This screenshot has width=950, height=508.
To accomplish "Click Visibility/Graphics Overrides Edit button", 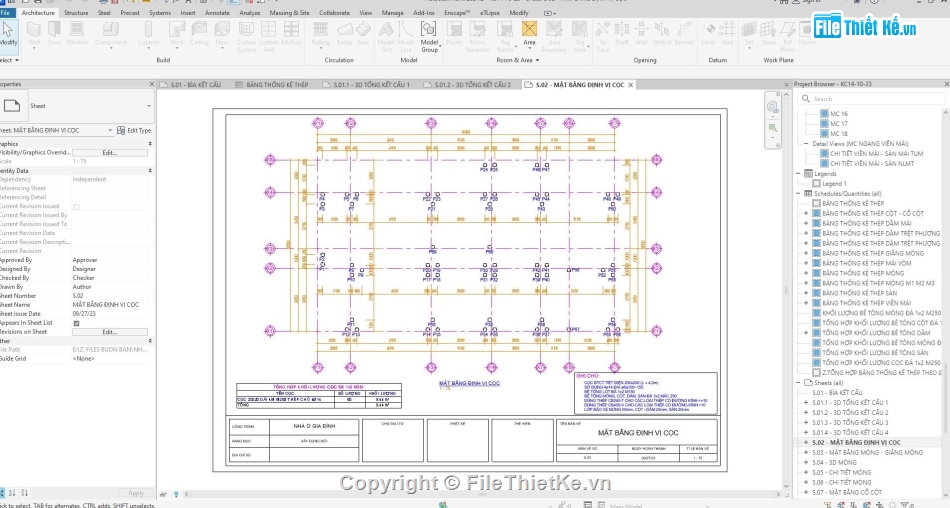I will 110,153.
